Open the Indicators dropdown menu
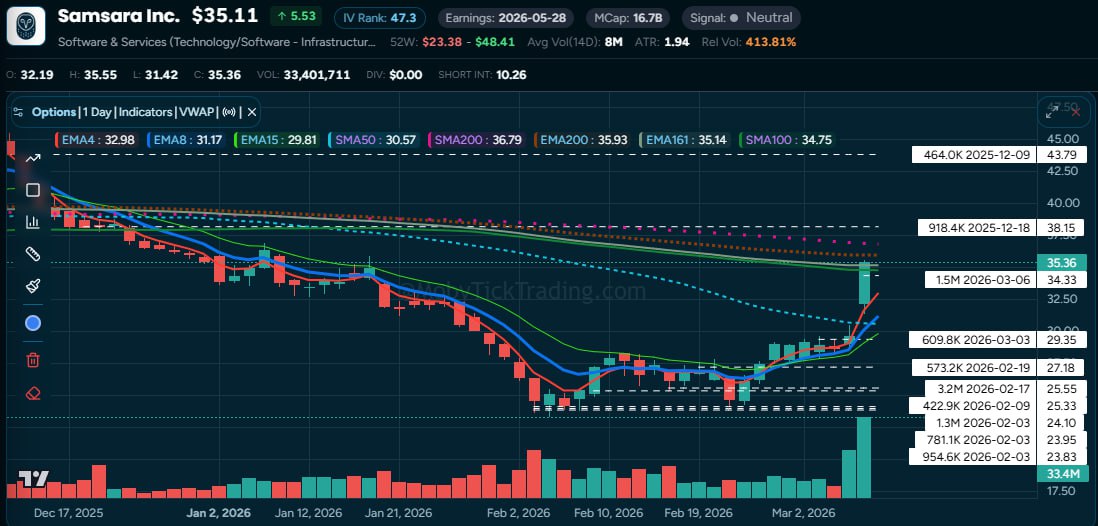Image resolution: width=1098 pixels, height=526 pixels. (x=147, y=112)
